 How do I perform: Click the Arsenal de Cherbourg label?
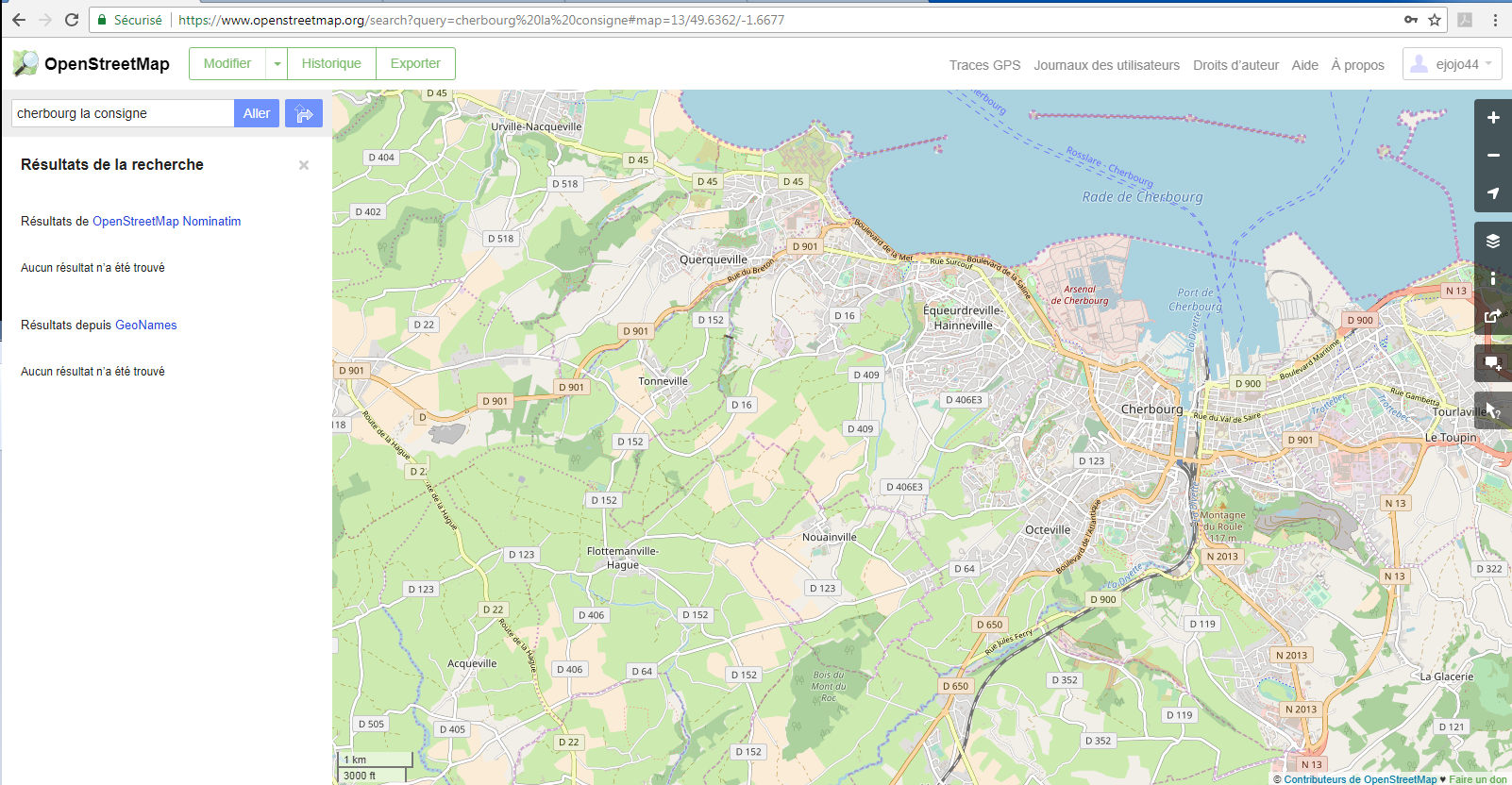click(x=1080, y=295)
